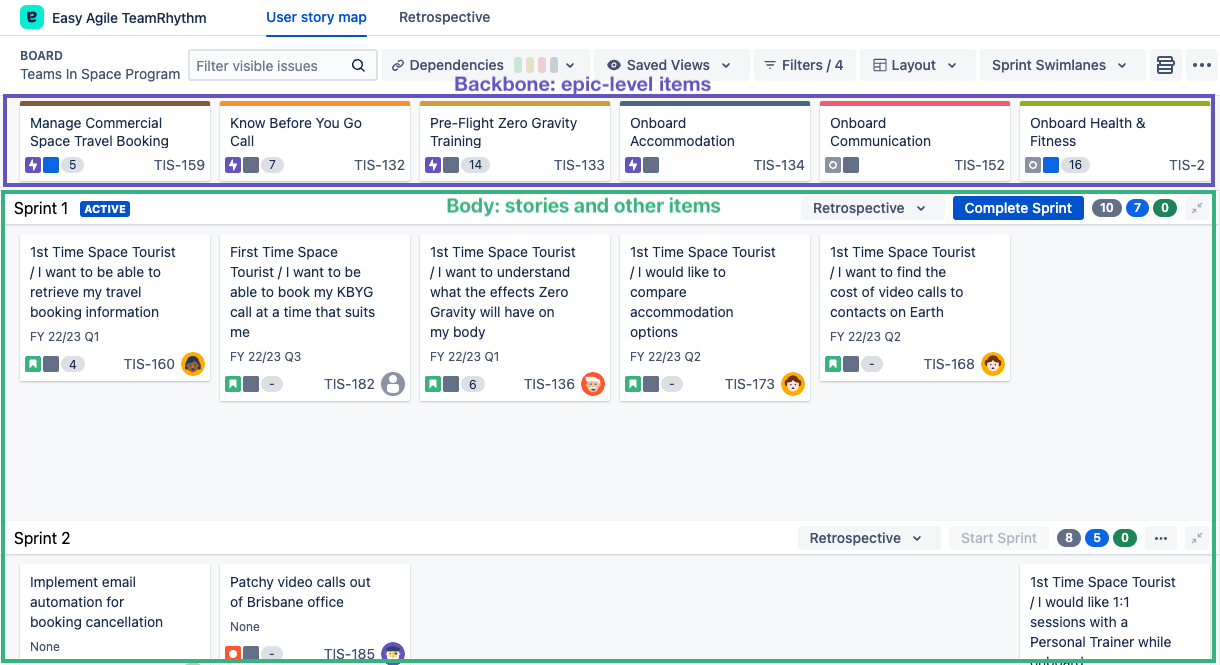Collapse the Sprint 2 swimlane
Viewport: 1220px width, 665px height.
[x=1197, y=538]
